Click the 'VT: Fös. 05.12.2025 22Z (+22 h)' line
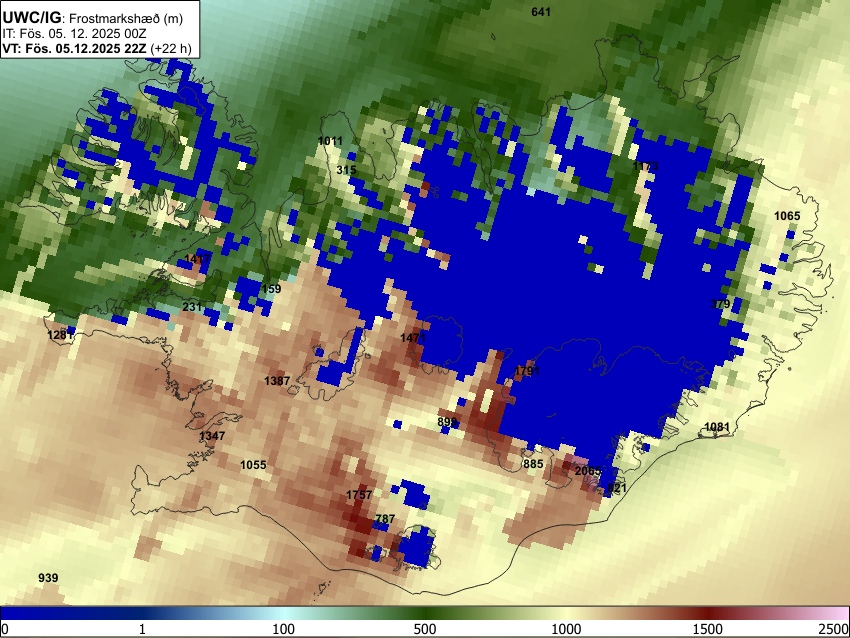The width and height of the screenshot is (850, 638). [97, 48]
